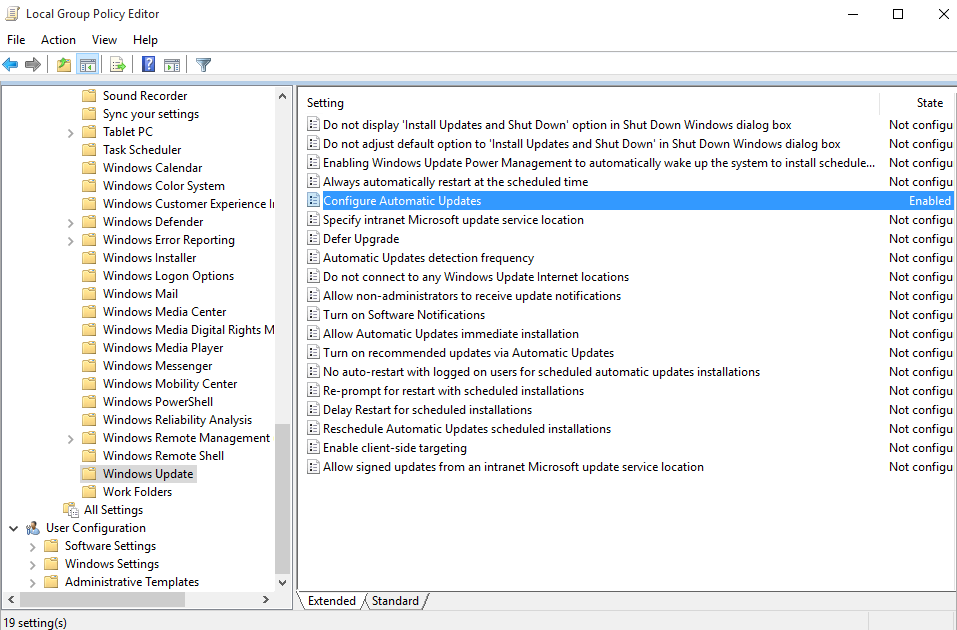Viewport: 957px width, 630px height.
Task: Expand Windows Settings under User Configuration
Action: (x=32, y=565)
